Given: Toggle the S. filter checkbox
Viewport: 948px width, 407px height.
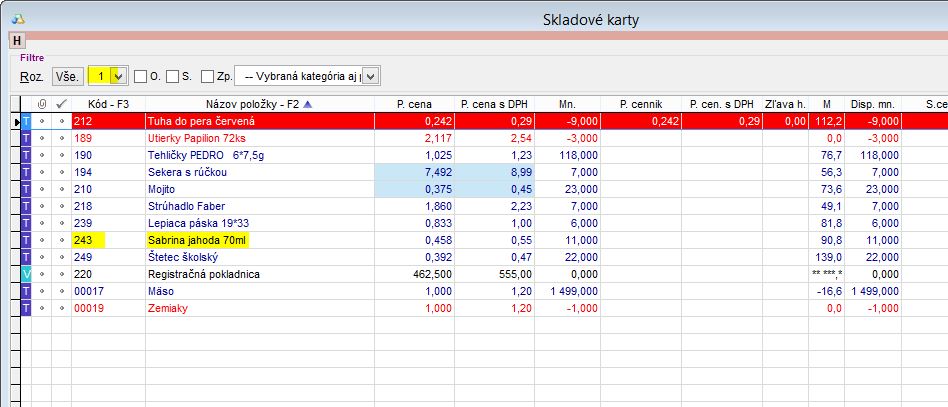Looking at the screenshot, I should (173, 76).
